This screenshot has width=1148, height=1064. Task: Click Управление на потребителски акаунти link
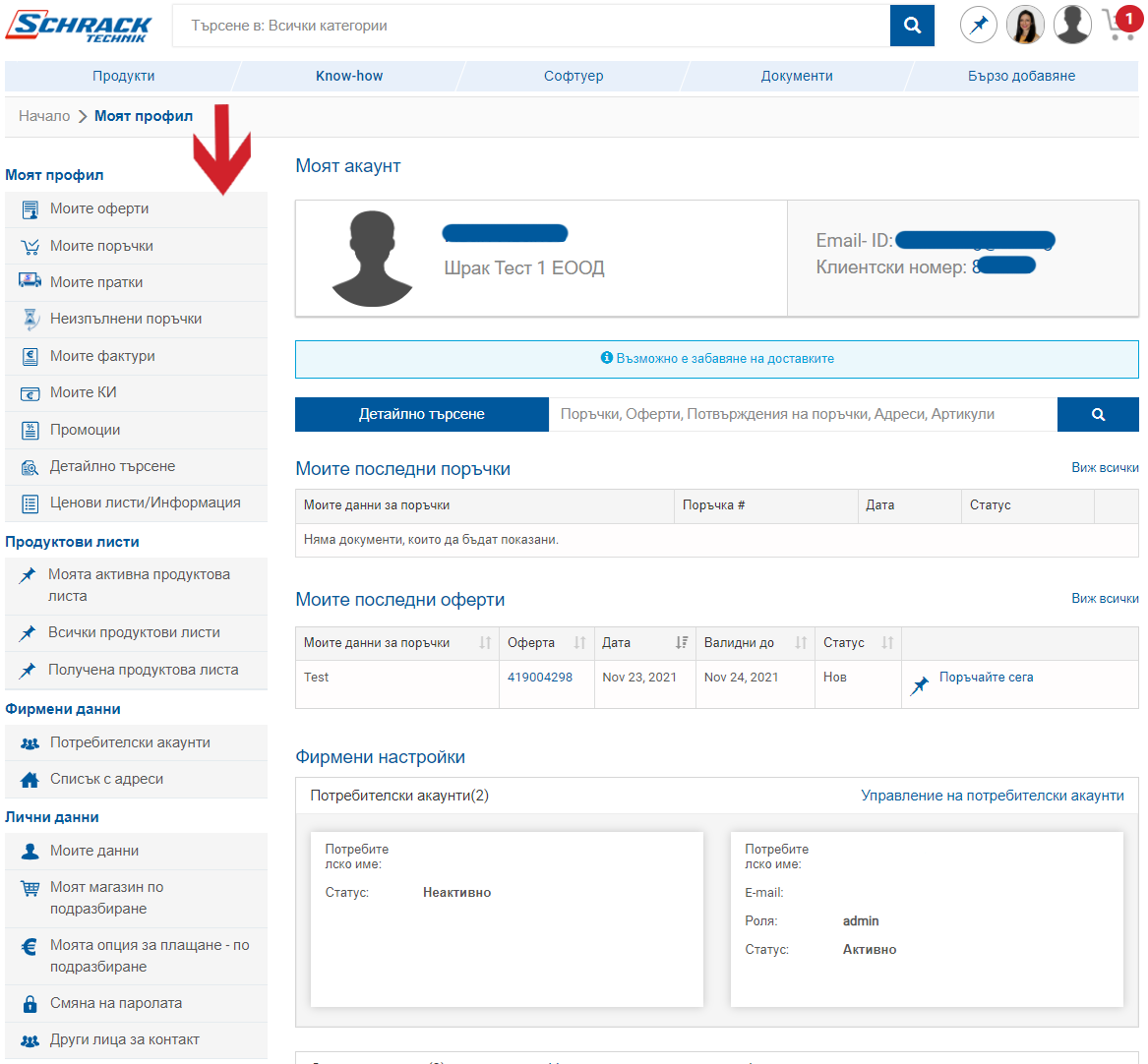[x=992, y=796]
